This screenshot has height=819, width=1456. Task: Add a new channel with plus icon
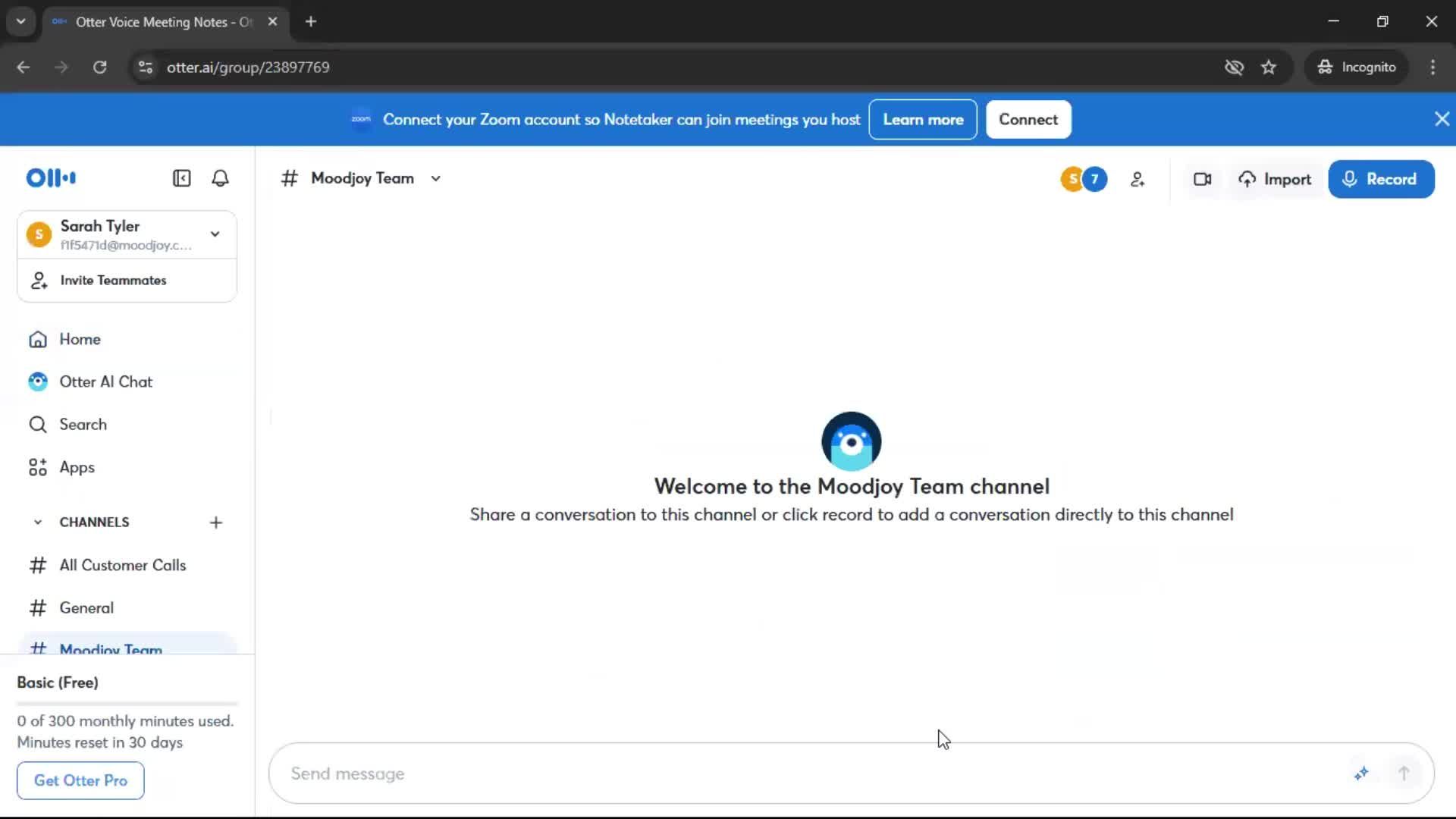216,522
